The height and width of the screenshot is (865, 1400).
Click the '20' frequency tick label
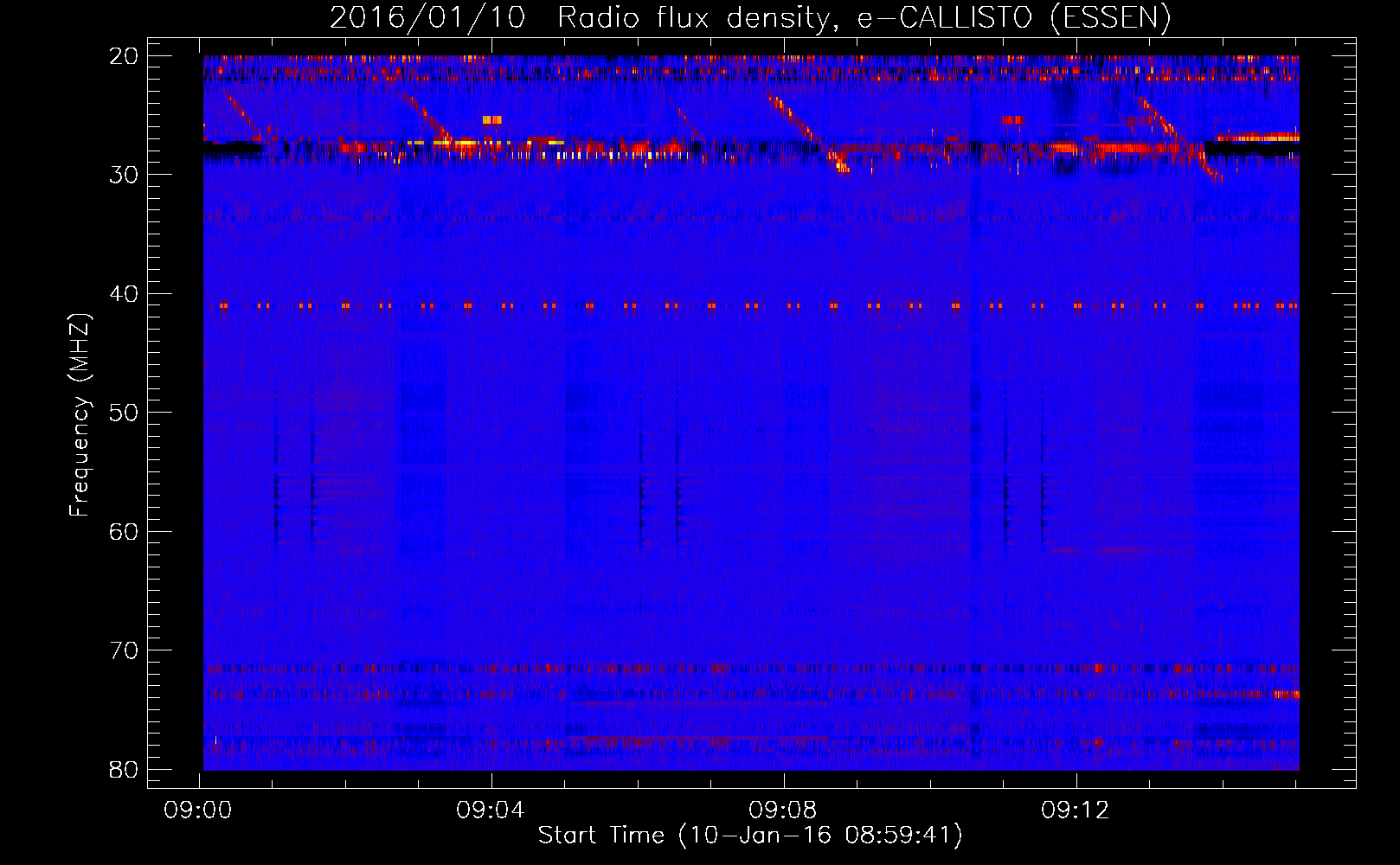coord(125,56)
